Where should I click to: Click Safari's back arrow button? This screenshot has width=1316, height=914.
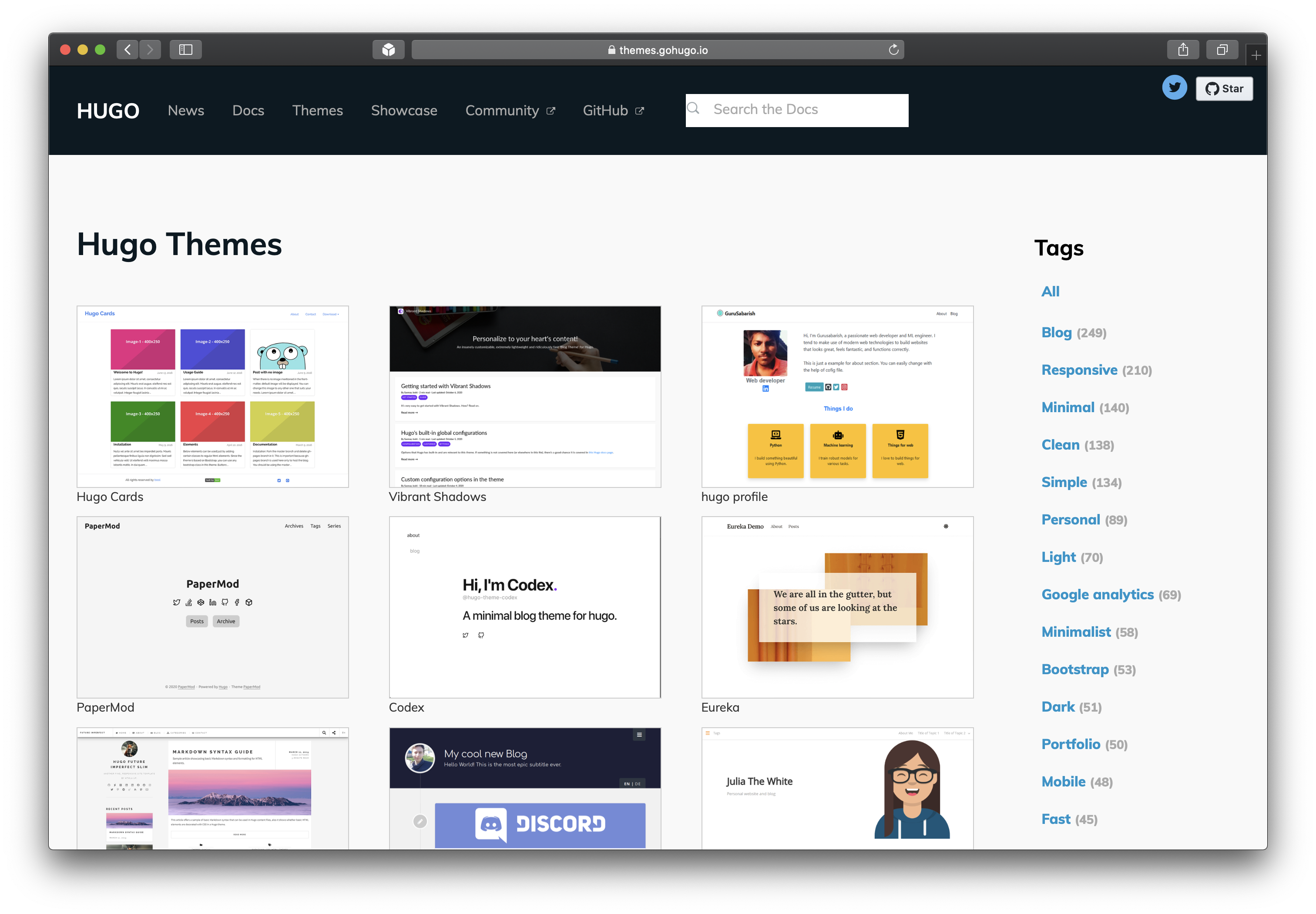128,50
